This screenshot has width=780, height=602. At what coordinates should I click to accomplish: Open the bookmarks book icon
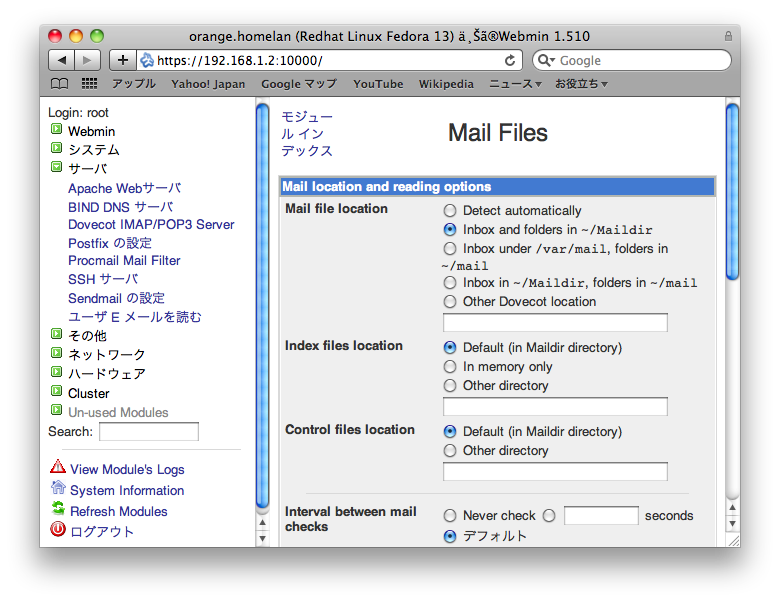60,84
